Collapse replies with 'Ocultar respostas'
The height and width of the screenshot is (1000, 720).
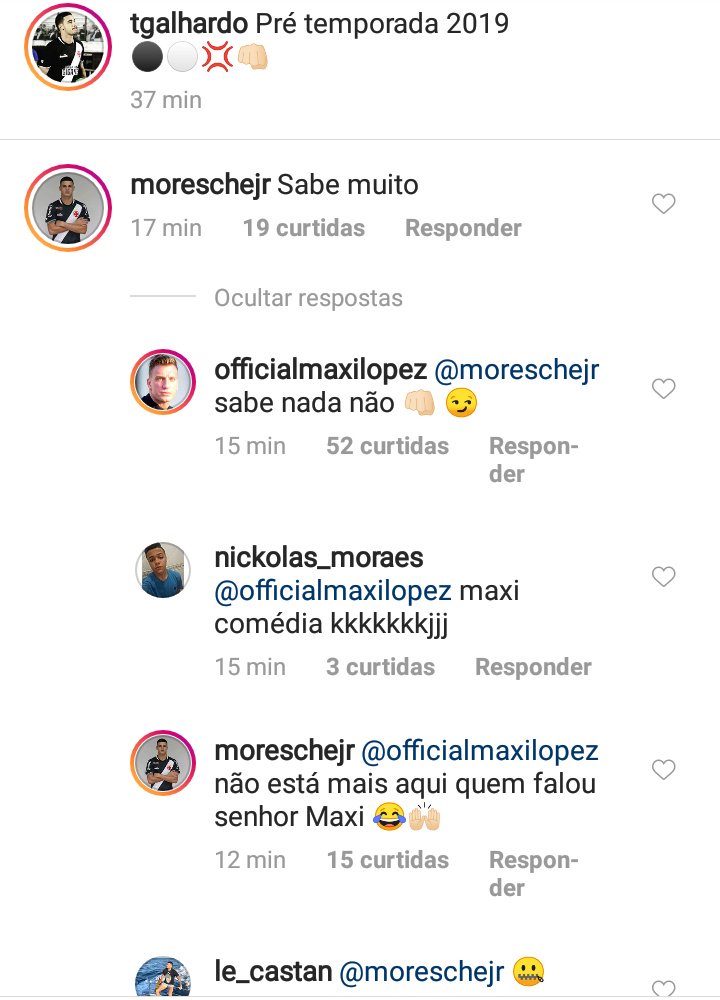[308, 298]
